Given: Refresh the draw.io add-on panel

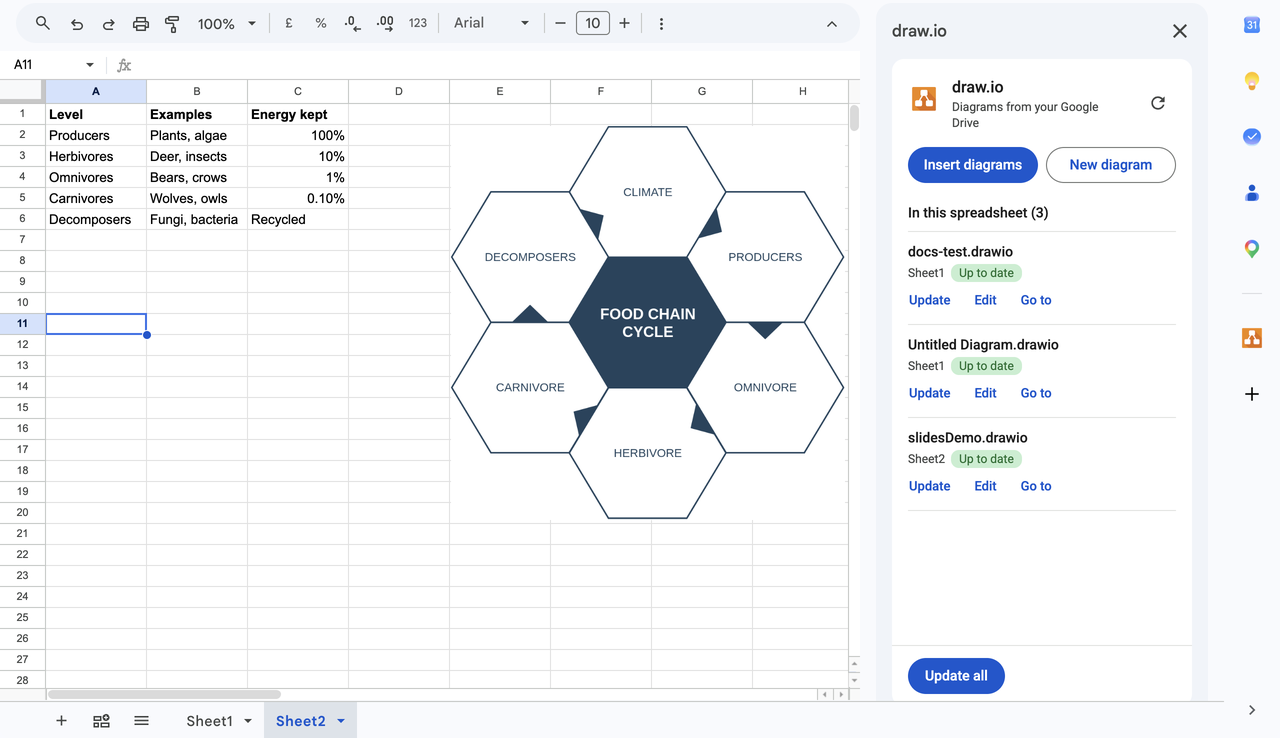Looking at the screenshot, I should (x=1158, y=103).
